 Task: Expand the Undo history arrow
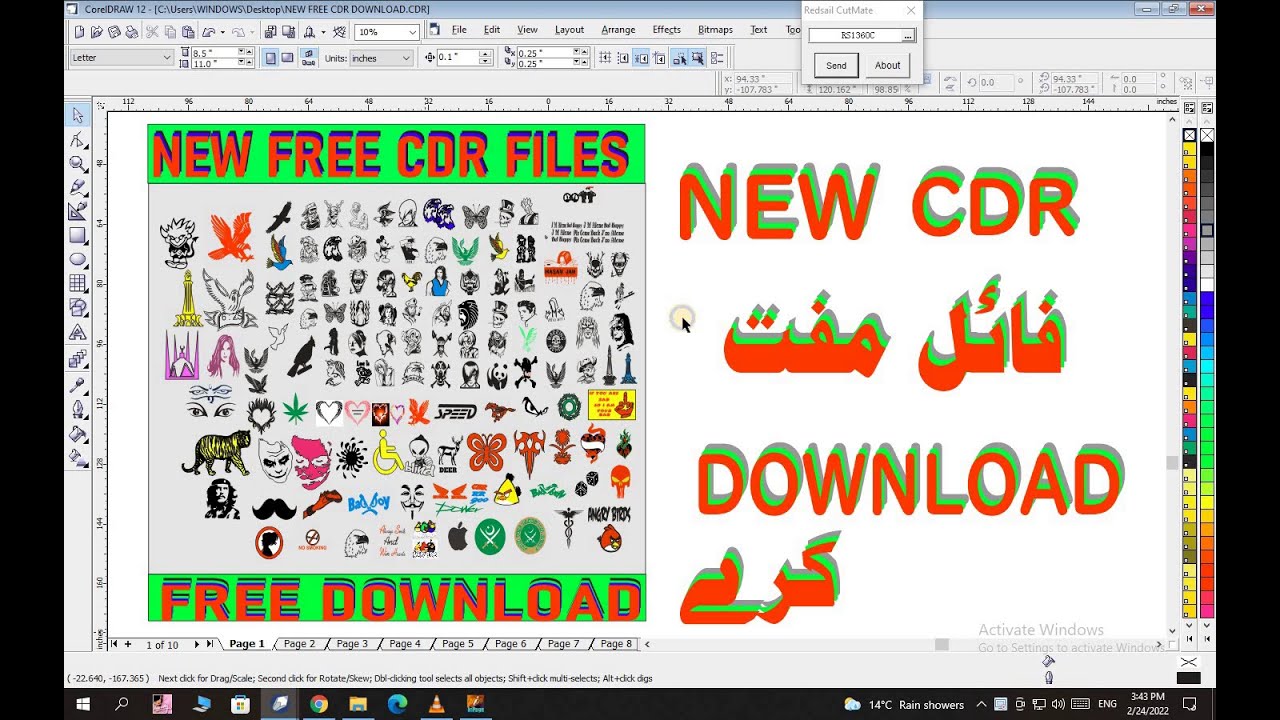(x=222, y=32)
